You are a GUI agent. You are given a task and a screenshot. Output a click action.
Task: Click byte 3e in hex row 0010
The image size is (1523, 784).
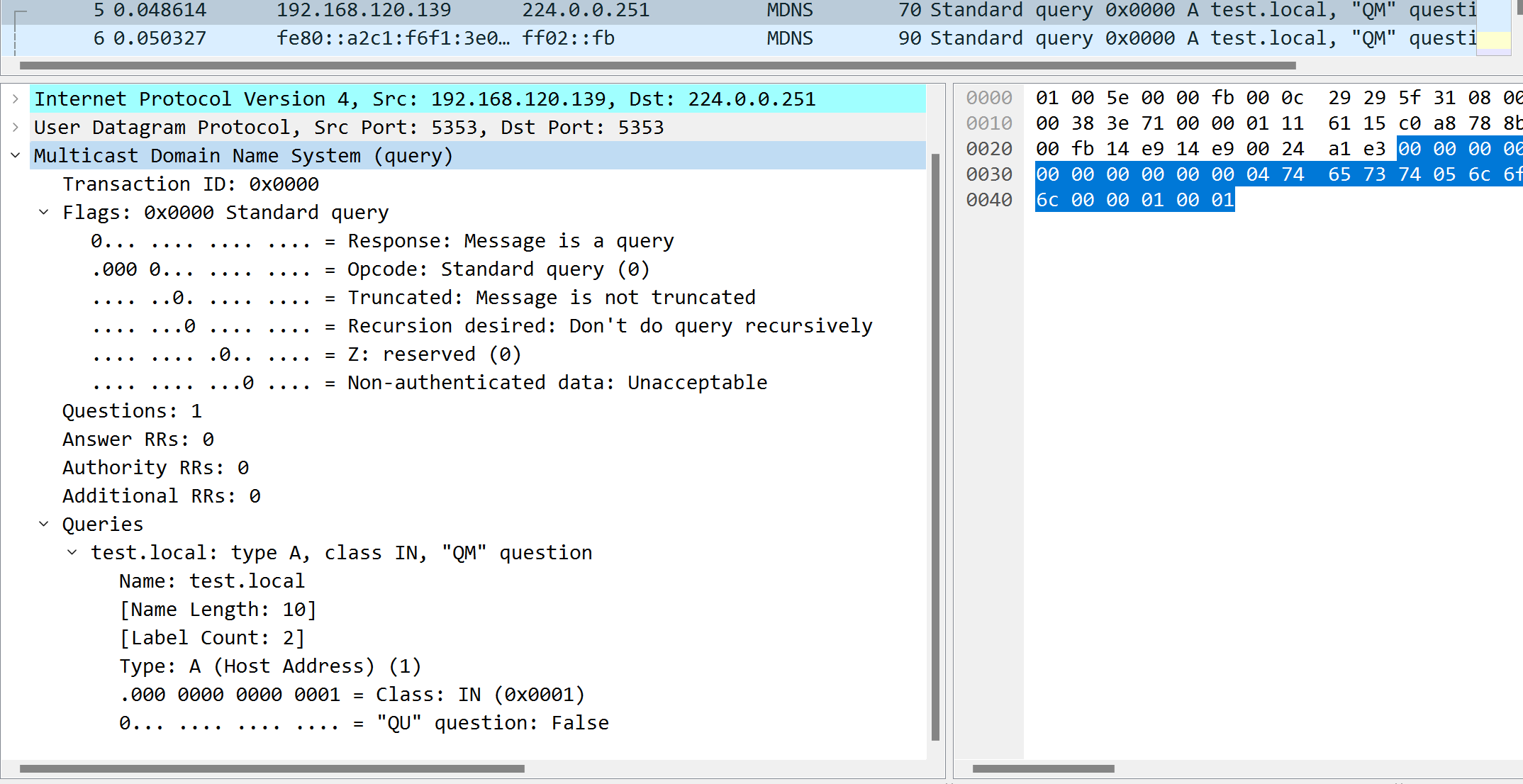pyautogui.click(x=1117, y=123)
